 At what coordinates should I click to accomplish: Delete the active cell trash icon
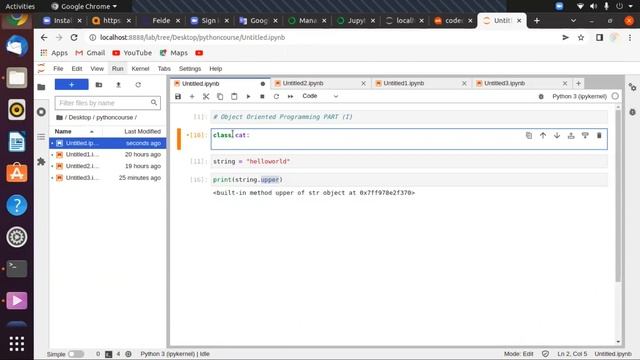coord(599,136)
